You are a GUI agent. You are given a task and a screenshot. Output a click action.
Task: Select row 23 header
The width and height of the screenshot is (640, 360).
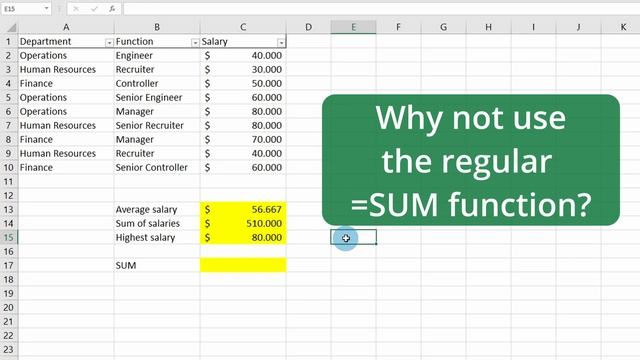click(x=9, y=350)
